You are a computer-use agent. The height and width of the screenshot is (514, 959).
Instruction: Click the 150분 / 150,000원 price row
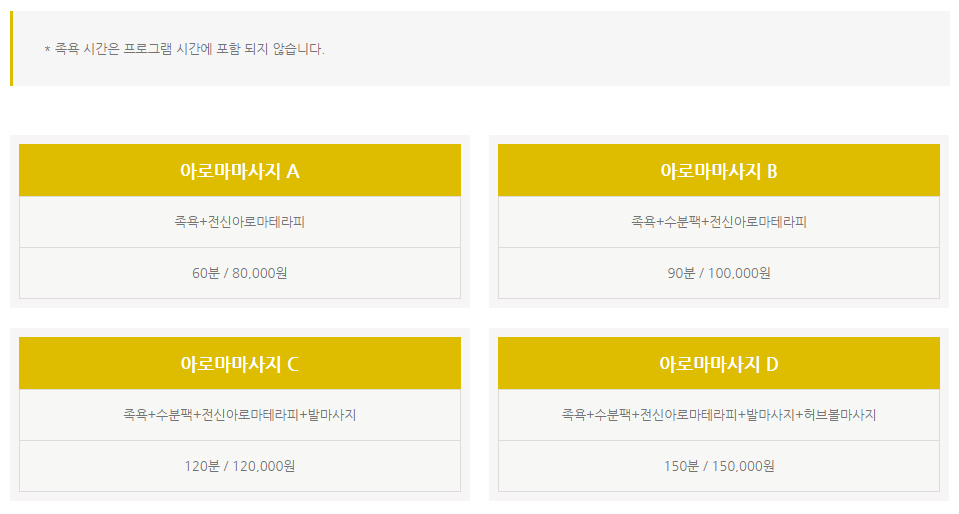pos(719,466)
